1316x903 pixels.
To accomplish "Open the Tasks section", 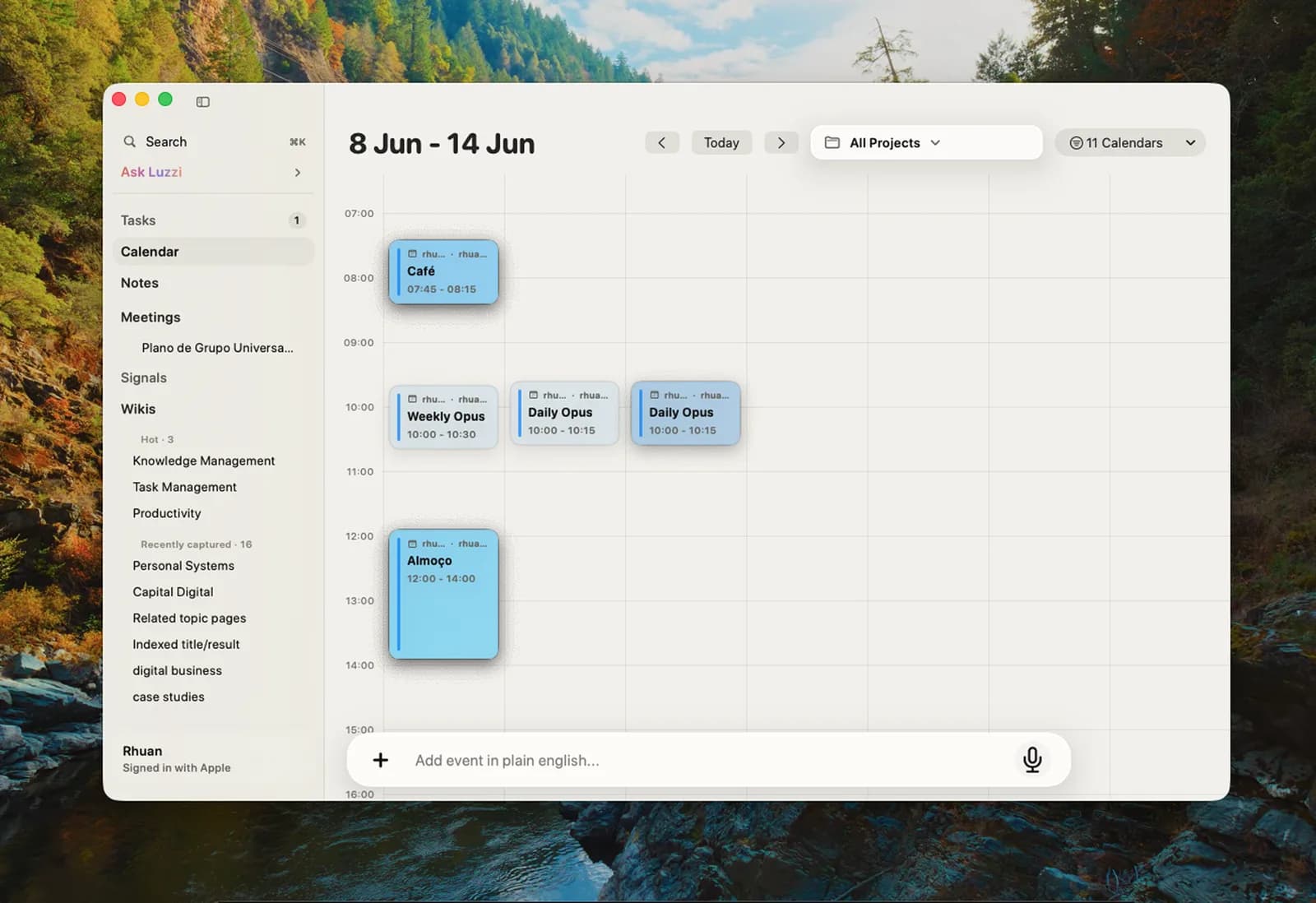I will pos(213,220).
